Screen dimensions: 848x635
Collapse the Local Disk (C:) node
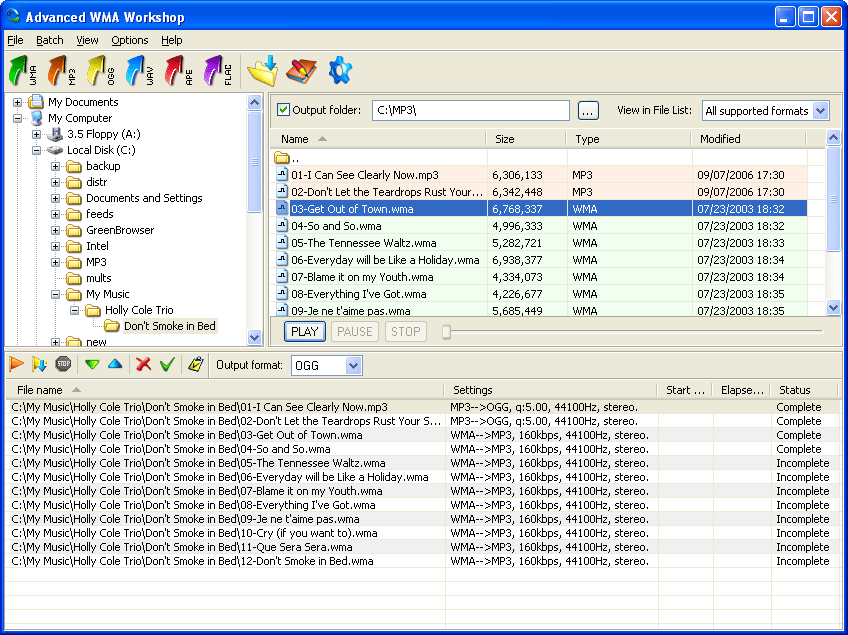pyautogui.click(x=36, y=150)
